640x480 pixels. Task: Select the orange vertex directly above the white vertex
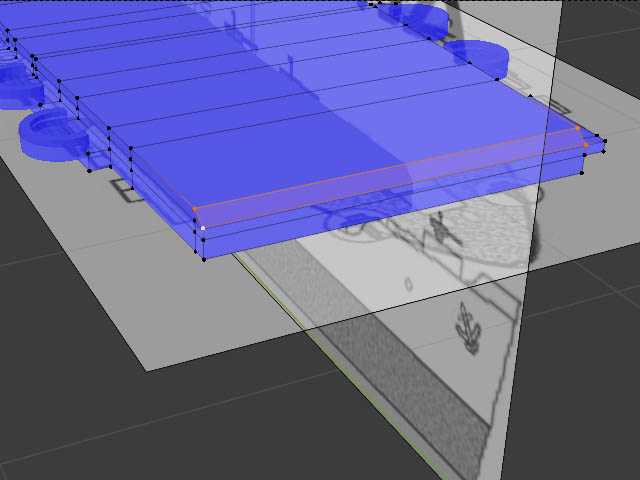tap(195, 209)
